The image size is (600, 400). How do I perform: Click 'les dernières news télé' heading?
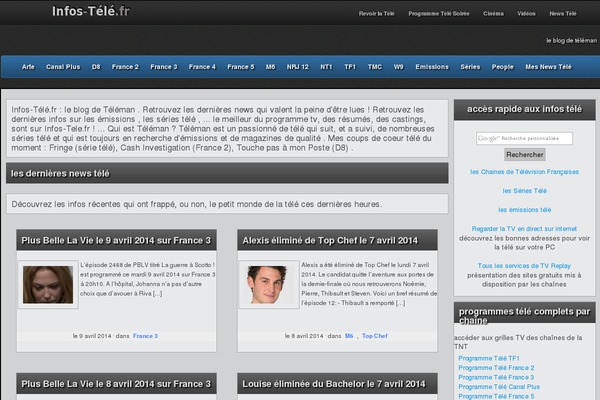[x=60, y=173]
